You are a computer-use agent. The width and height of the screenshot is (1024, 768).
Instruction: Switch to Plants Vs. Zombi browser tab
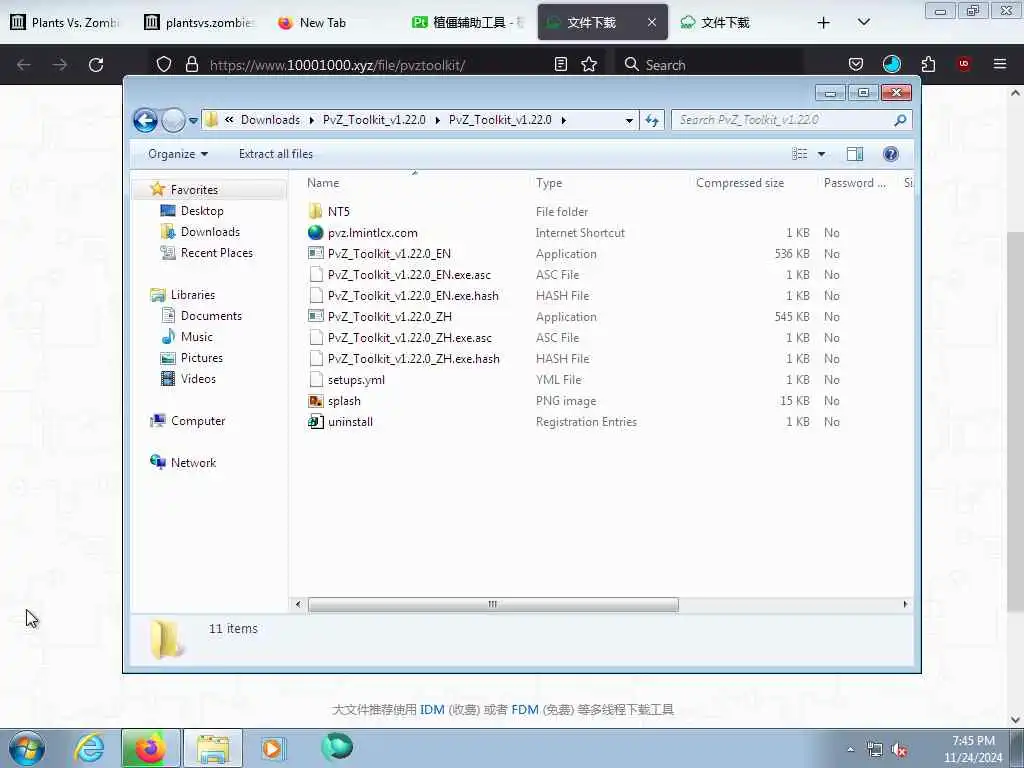tap(66, 22)
